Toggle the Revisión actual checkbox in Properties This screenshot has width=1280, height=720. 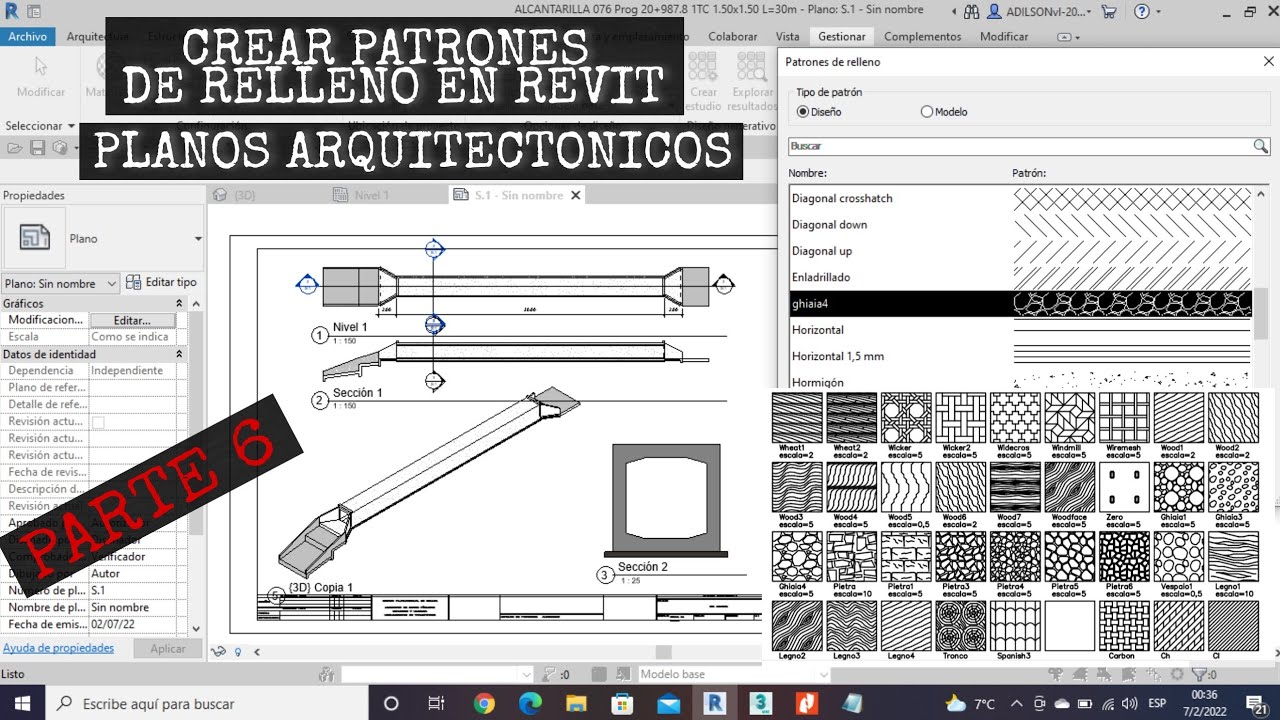[98, 422]
